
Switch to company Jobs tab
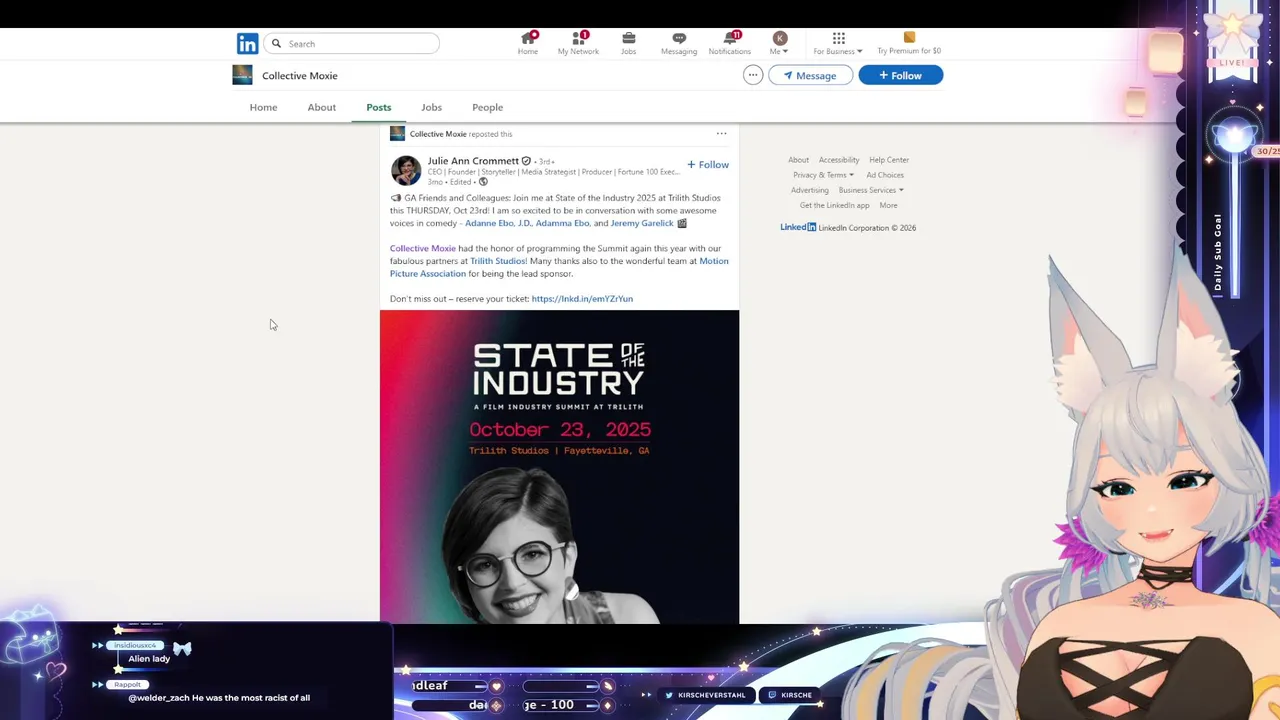431,107
